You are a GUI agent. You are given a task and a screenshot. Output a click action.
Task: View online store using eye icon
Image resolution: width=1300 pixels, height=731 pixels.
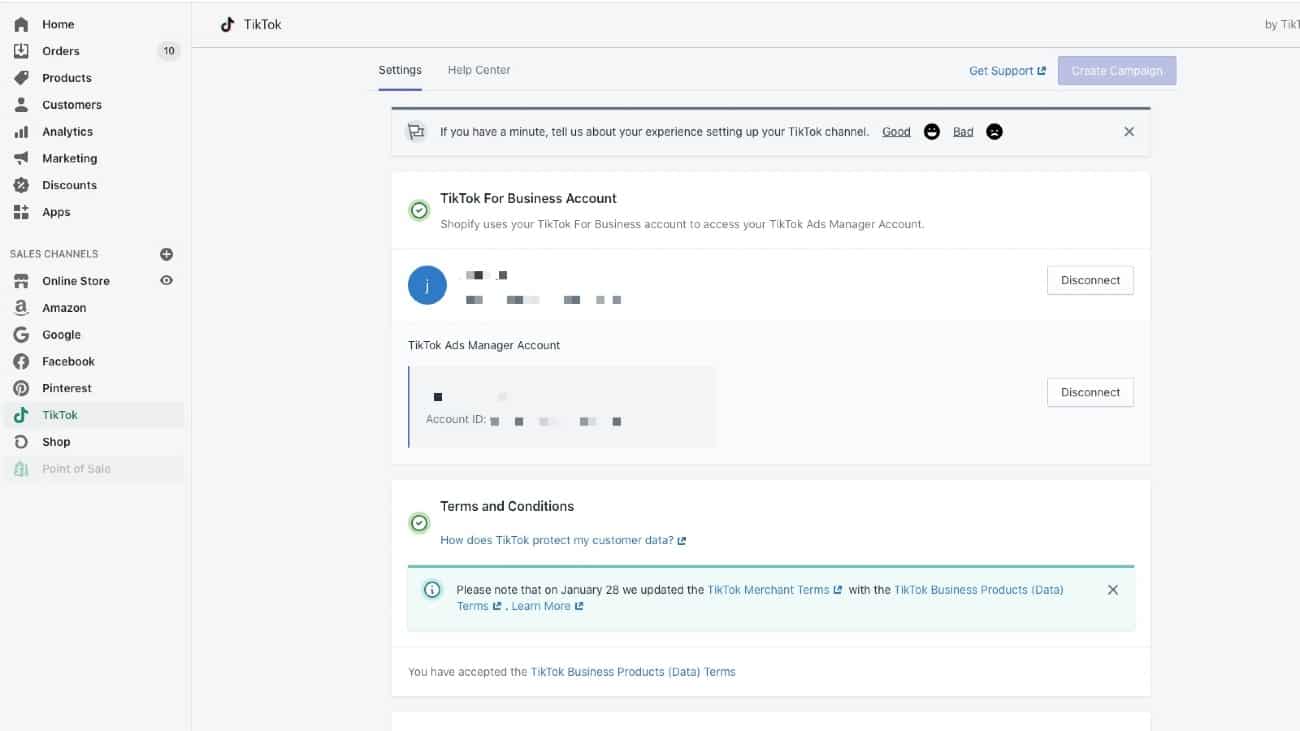[167, 281]
